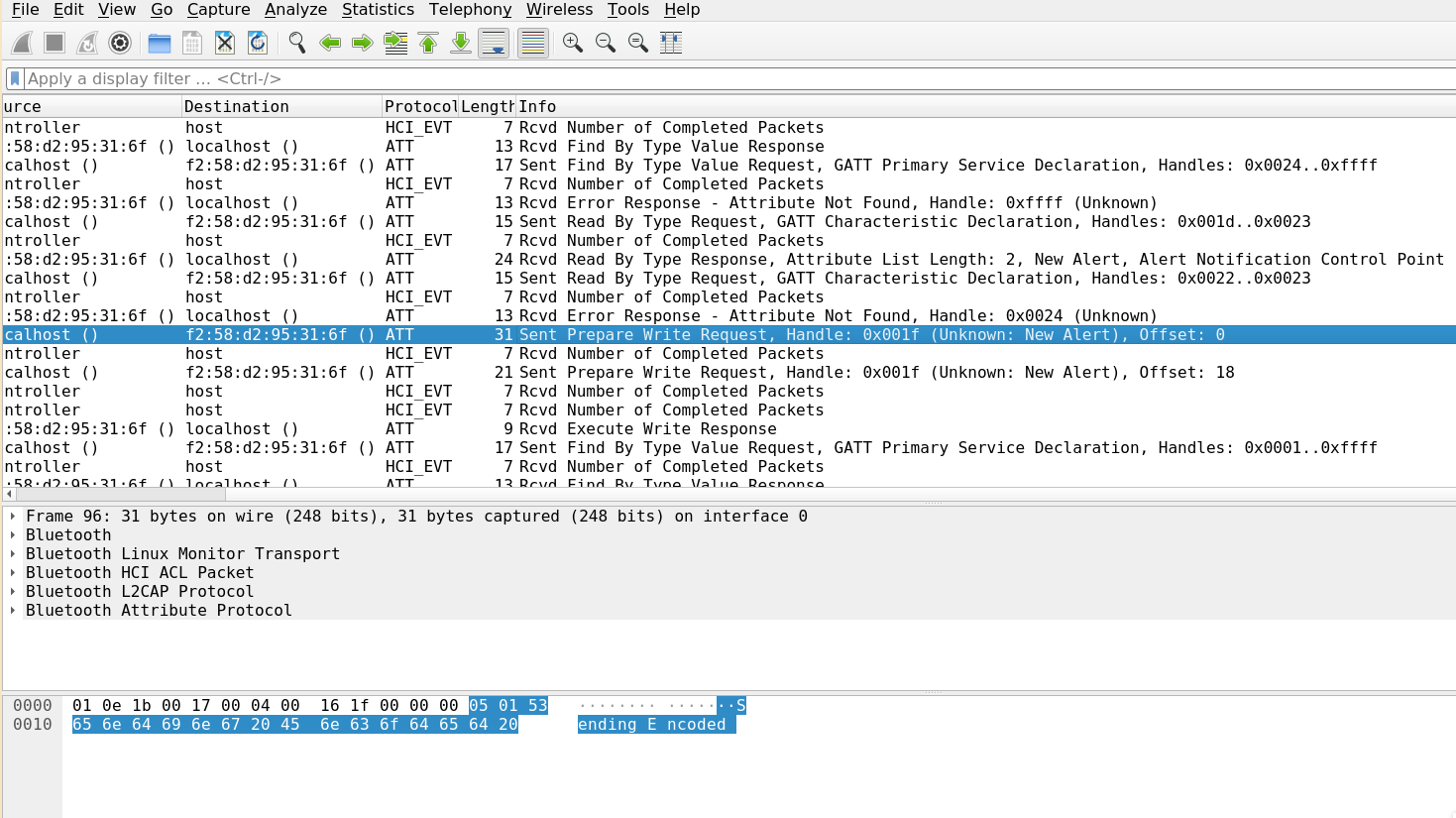Sort packets by the Protocol column
Image resolution: width=1456 pixels, height=818 pixels.
tap(420, 106)
